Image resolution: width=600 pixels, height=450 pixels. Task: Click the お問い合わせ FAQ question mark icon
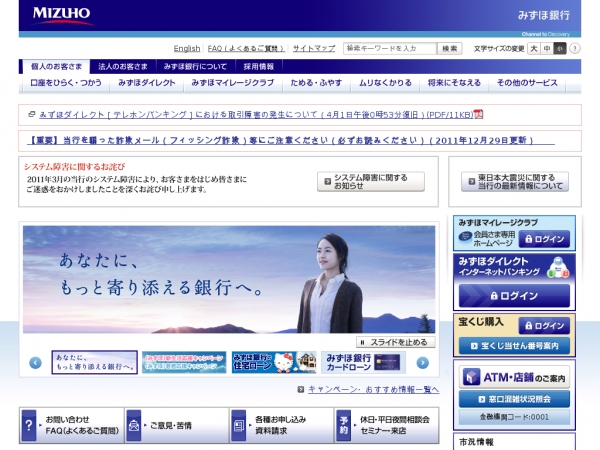click(x=29, y=425)
